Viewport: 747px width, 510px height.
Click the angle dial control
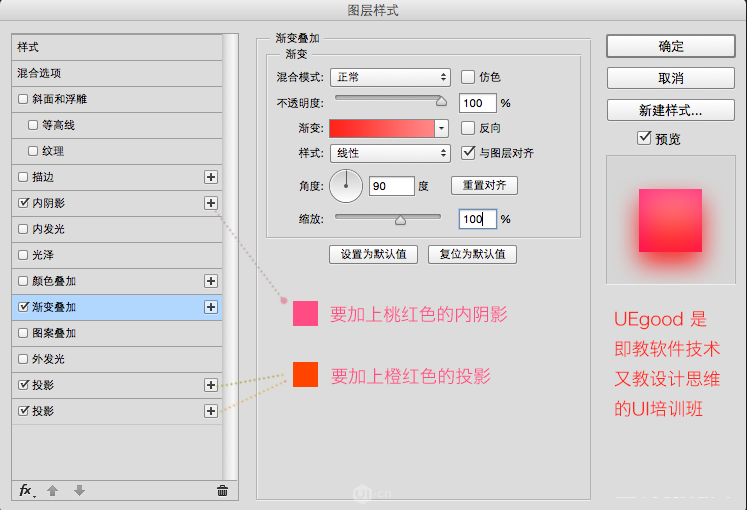pyautogui.click(x=346, y=186)
